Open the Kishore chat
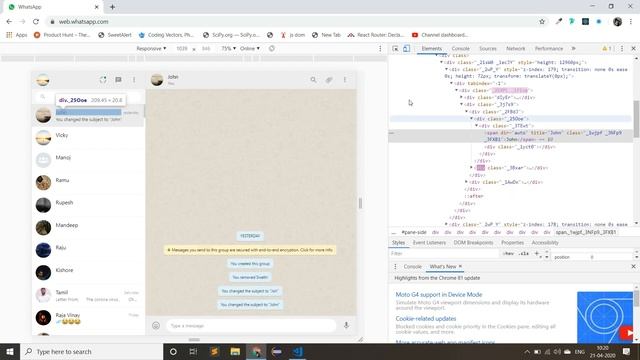 click(88, 273)
